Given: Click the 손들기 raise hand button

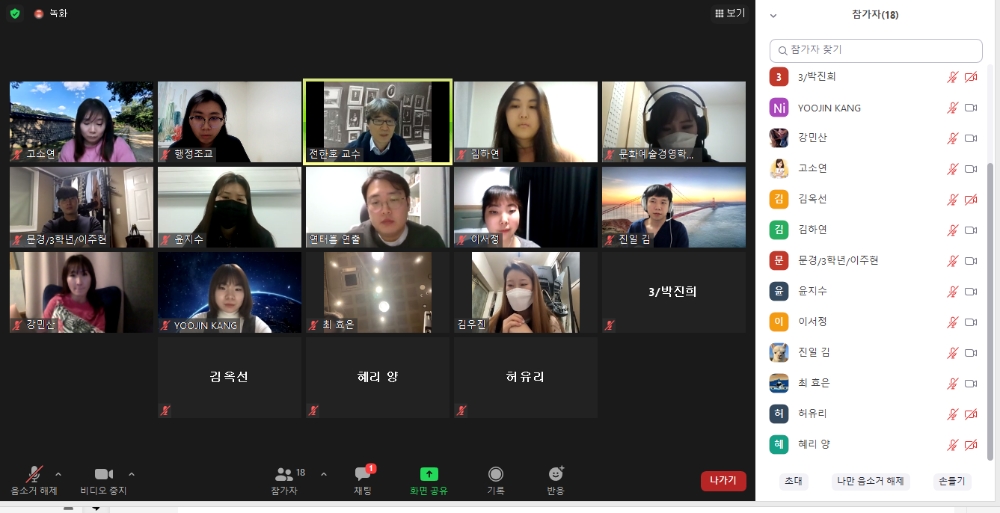Looking at the screenshot, I should click(952, 481).
